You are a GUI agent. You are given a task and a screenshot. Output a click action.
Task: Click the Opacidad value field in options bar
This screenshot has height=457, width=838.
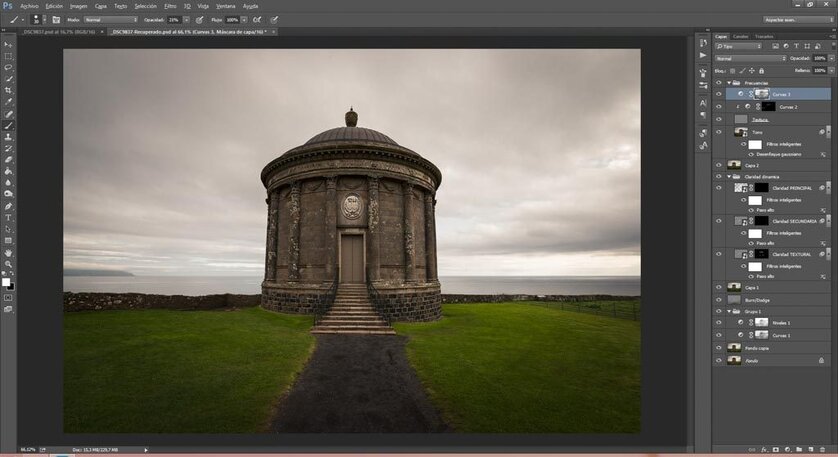176,19
